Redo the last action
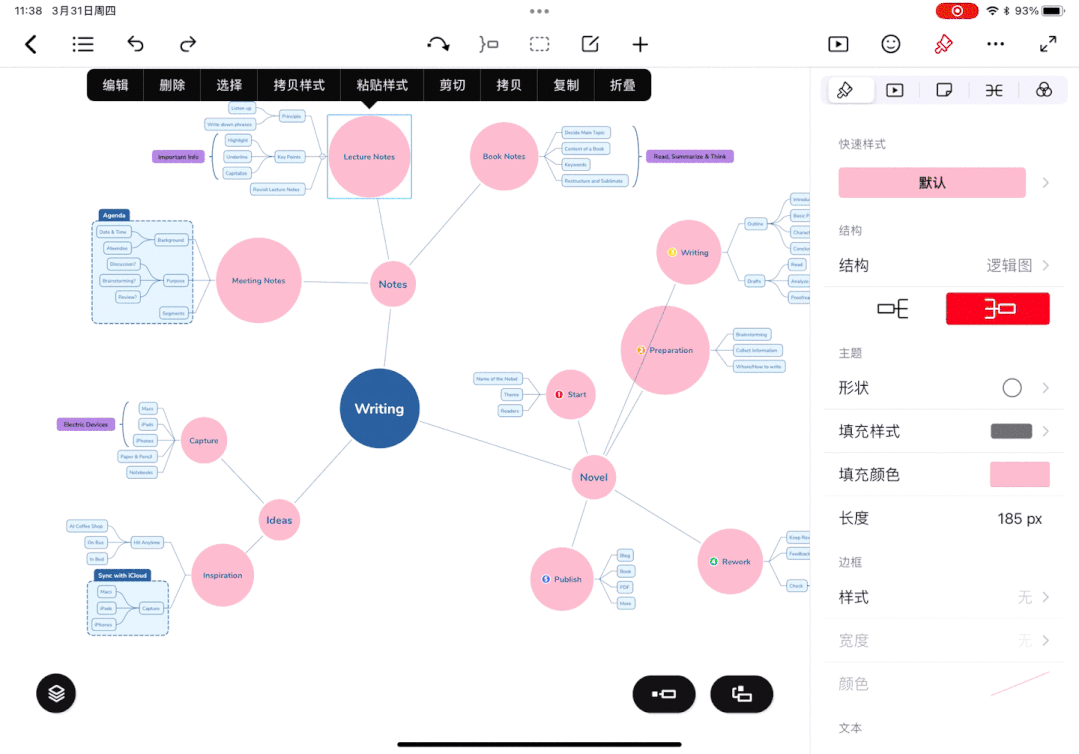 [187, 44]
